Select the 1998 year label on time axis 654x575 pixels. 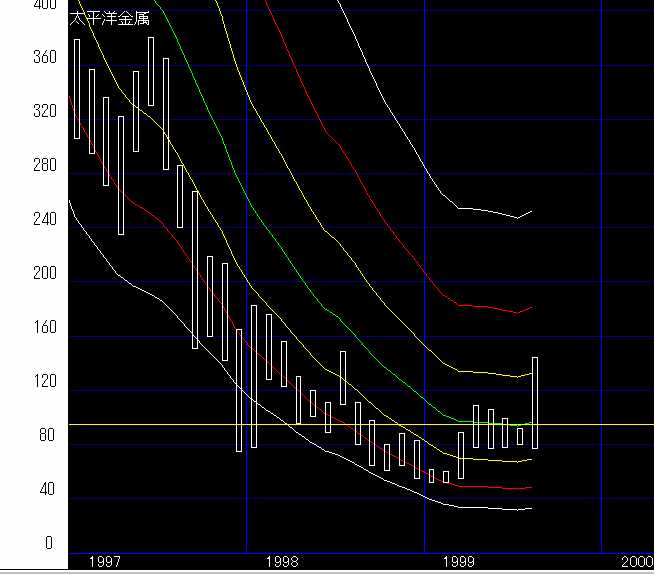283,563
